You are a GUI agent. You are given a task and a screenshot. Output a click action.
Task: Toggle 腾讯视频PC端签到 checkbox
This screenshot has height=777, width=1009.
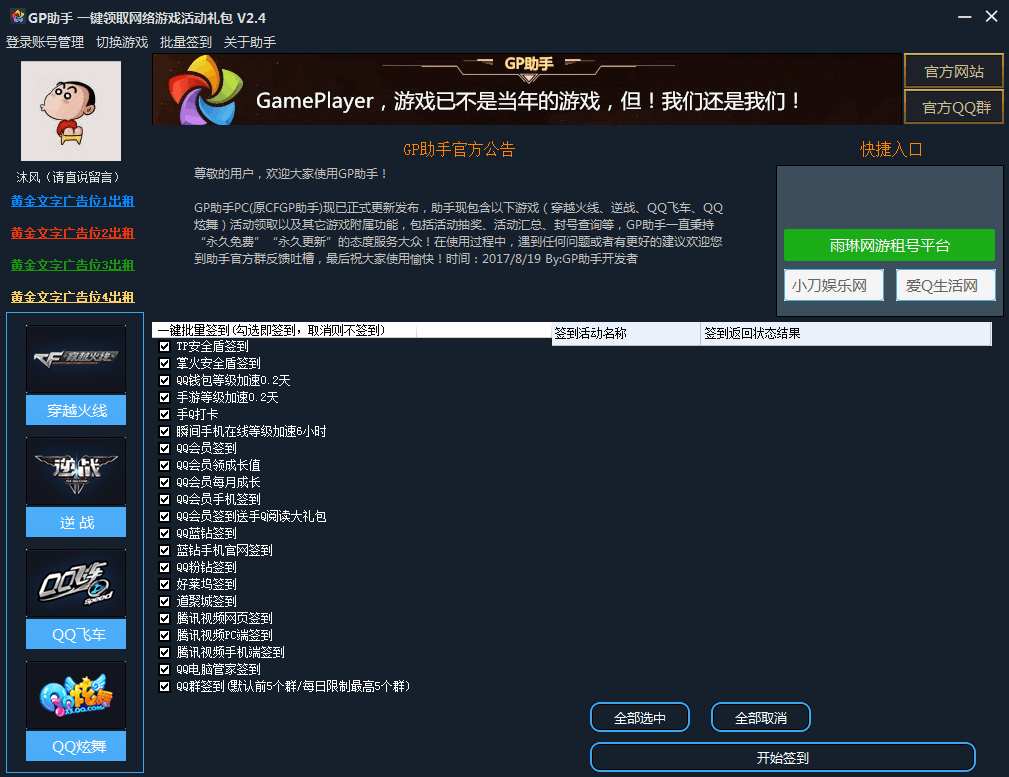(165, 636)
